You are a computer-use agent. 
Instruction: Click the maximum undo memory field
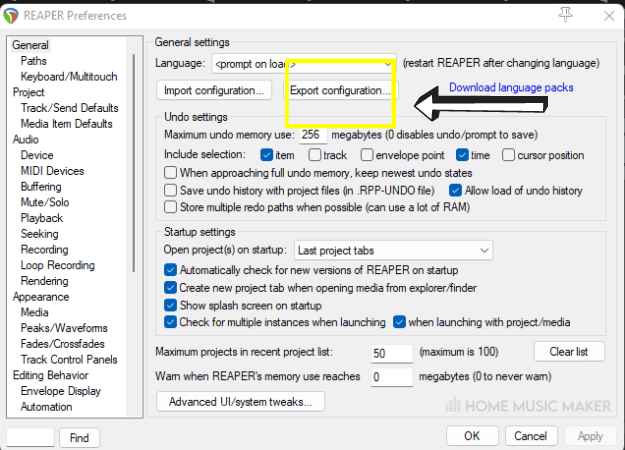[x=313, y=135]
